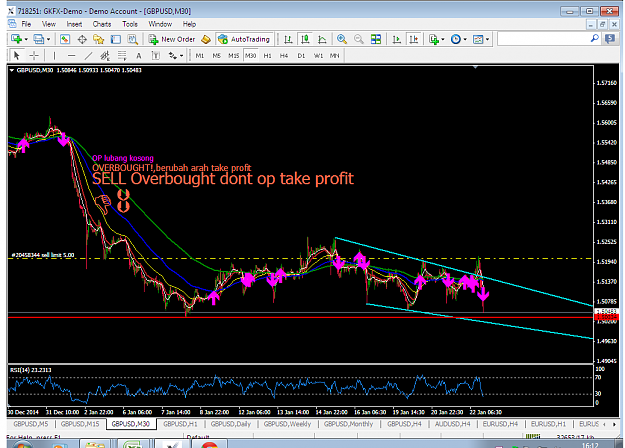Toggle the chart shift icon

coord(414,39)
